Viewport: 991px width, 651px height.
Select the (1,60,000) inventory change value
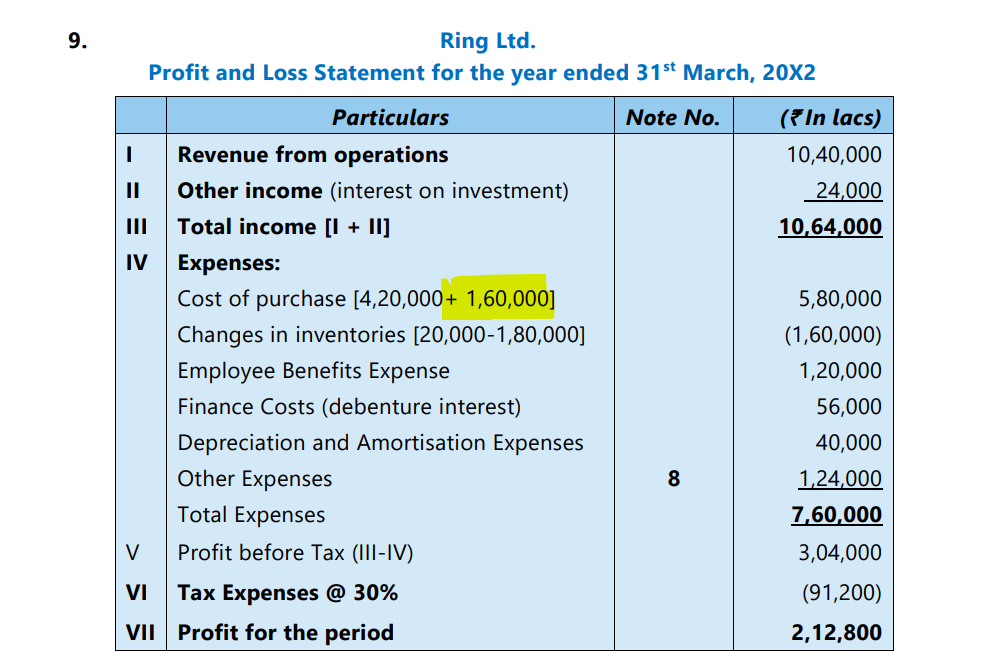click(832, 335)
